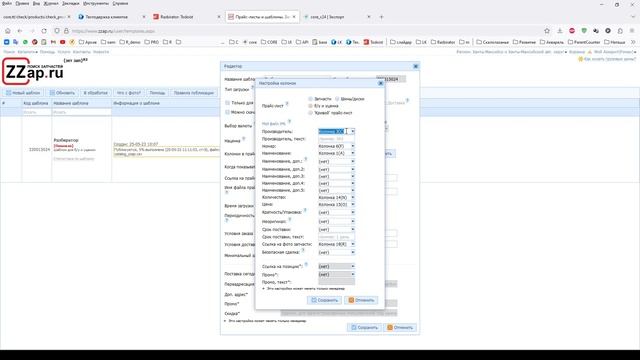The height and width of the screenshot is (360, 640).
Task: Close the Редактор dialog behind
Action: pyautogui.click(x=416, y=66)
